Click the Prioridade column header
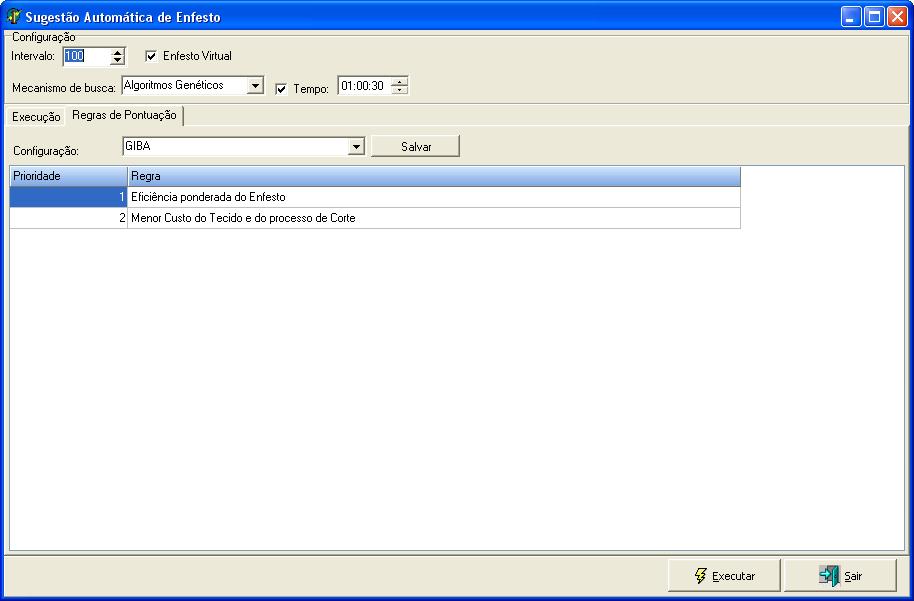Image resolution: width=914 pixels, height=601 pixels. pyautogui.click(x=68, y=176)
